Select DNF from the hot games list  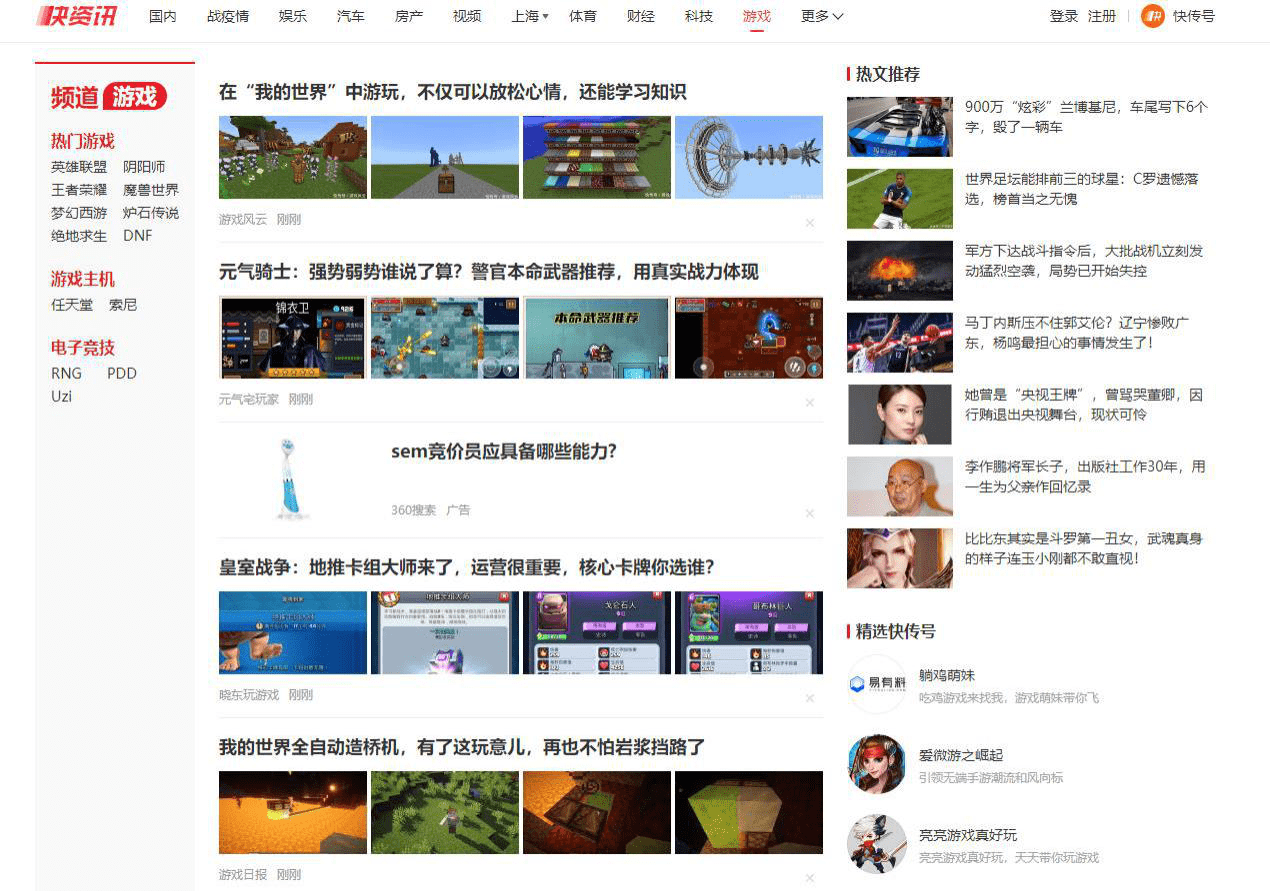coord(137,236)
